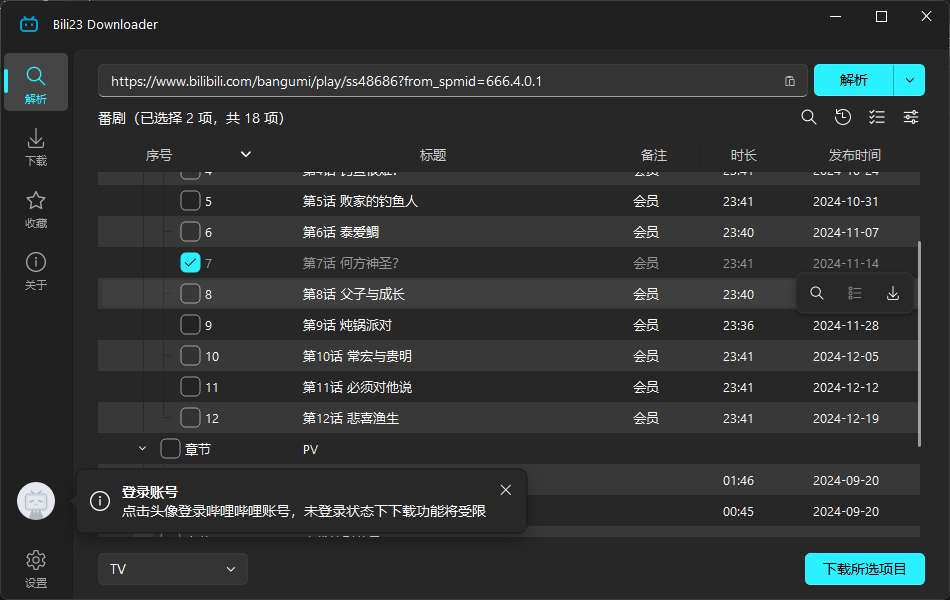Open the dropdown arrow beside 解析 button
Screen dimensions: 950x600
coord(909,80)
